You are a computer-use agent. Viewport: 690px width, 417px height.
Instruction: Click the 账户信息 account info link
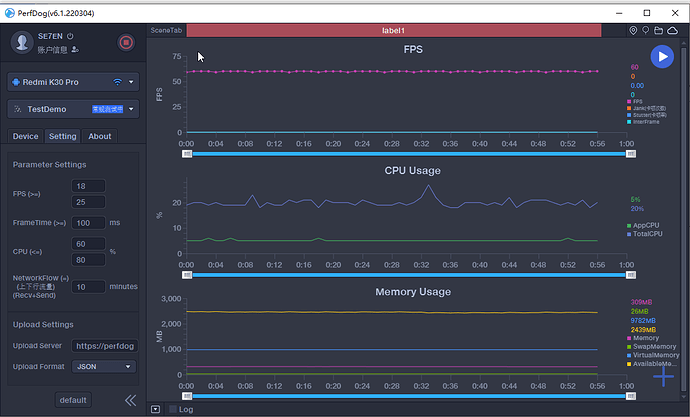(x=52, y=50)
